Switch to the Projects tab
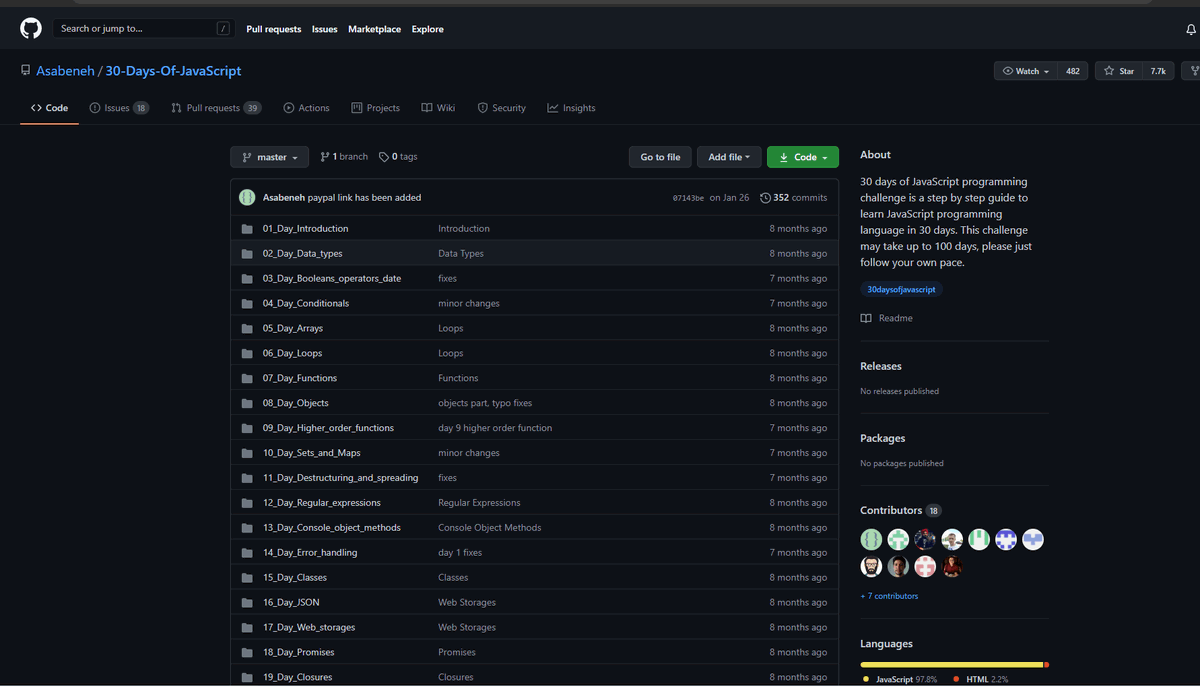Image resolution: width=1200 pixels, height=687 pixels. tap(375, 108)
